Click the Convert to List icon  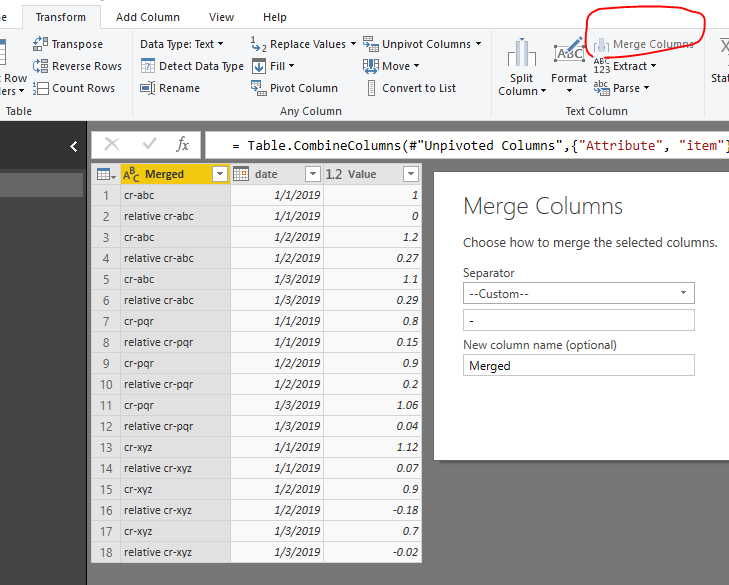371,88
